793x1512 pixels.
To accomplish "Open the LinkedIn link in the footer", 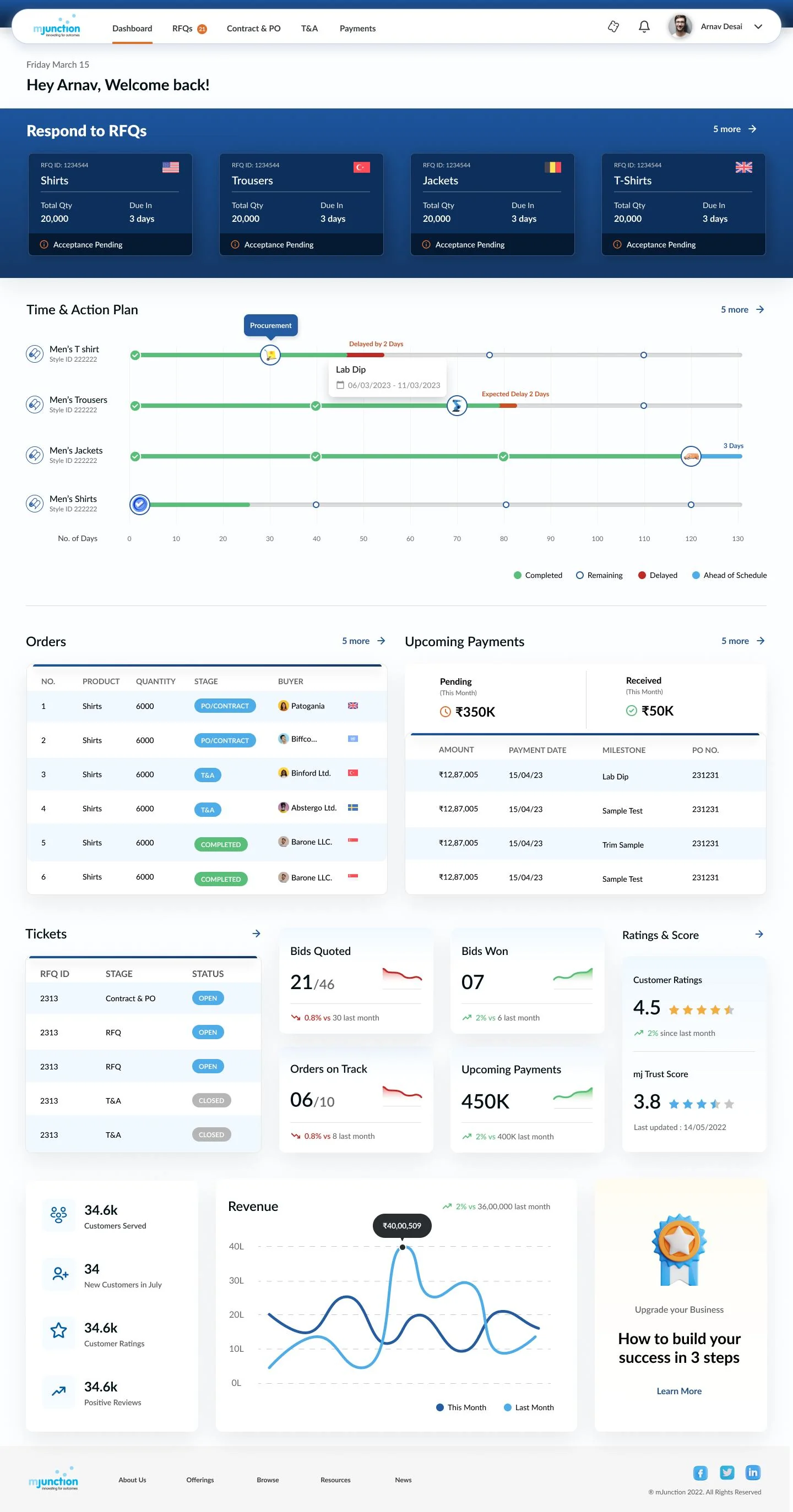I will [752, 1473].
